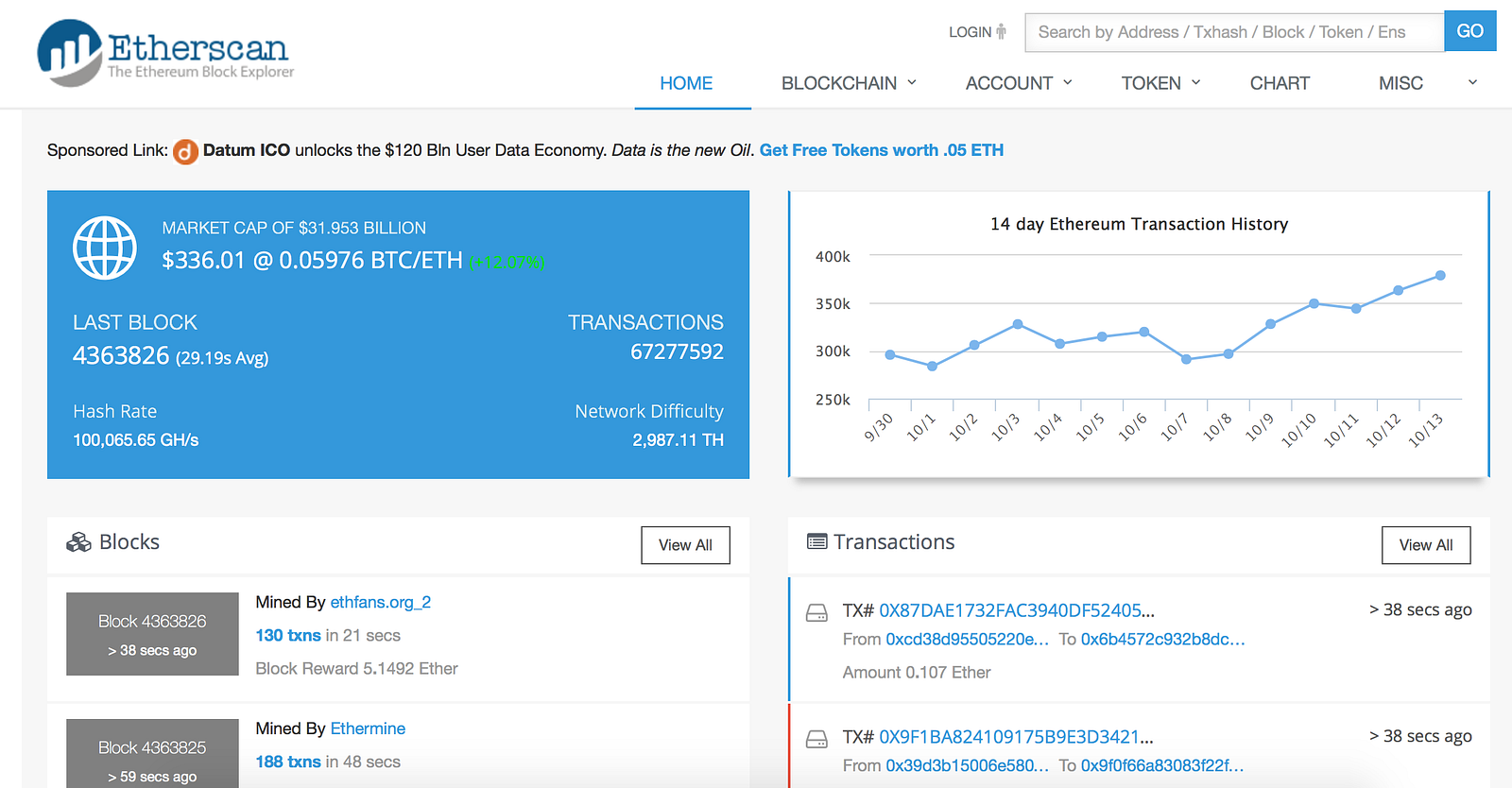This screenshot has width=1512, height=788.
Task: Open sender address 0xcd38d95505220e
Action: 967,640
